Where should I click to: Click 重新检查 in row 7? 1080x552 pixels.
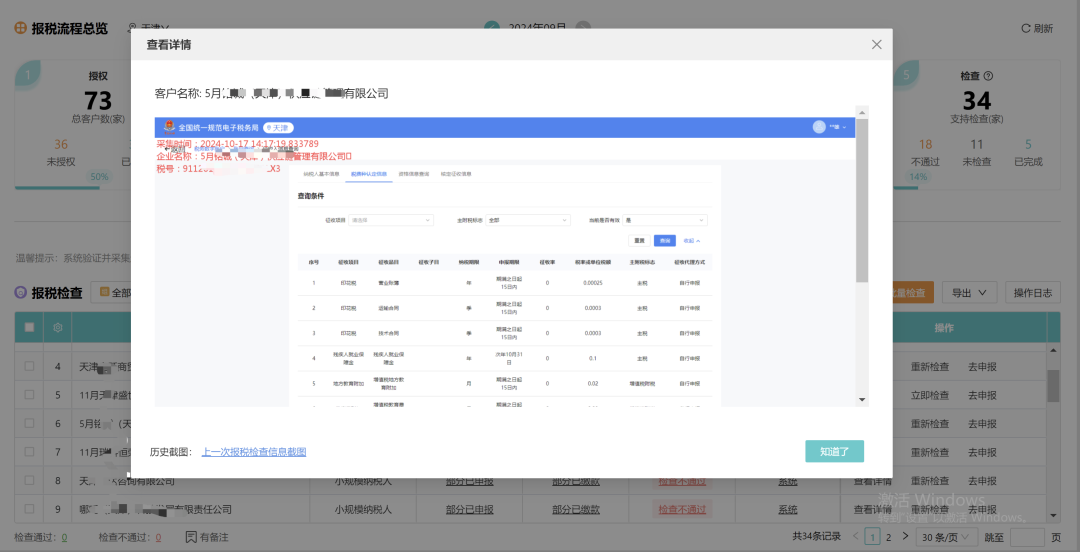[930, 453]
